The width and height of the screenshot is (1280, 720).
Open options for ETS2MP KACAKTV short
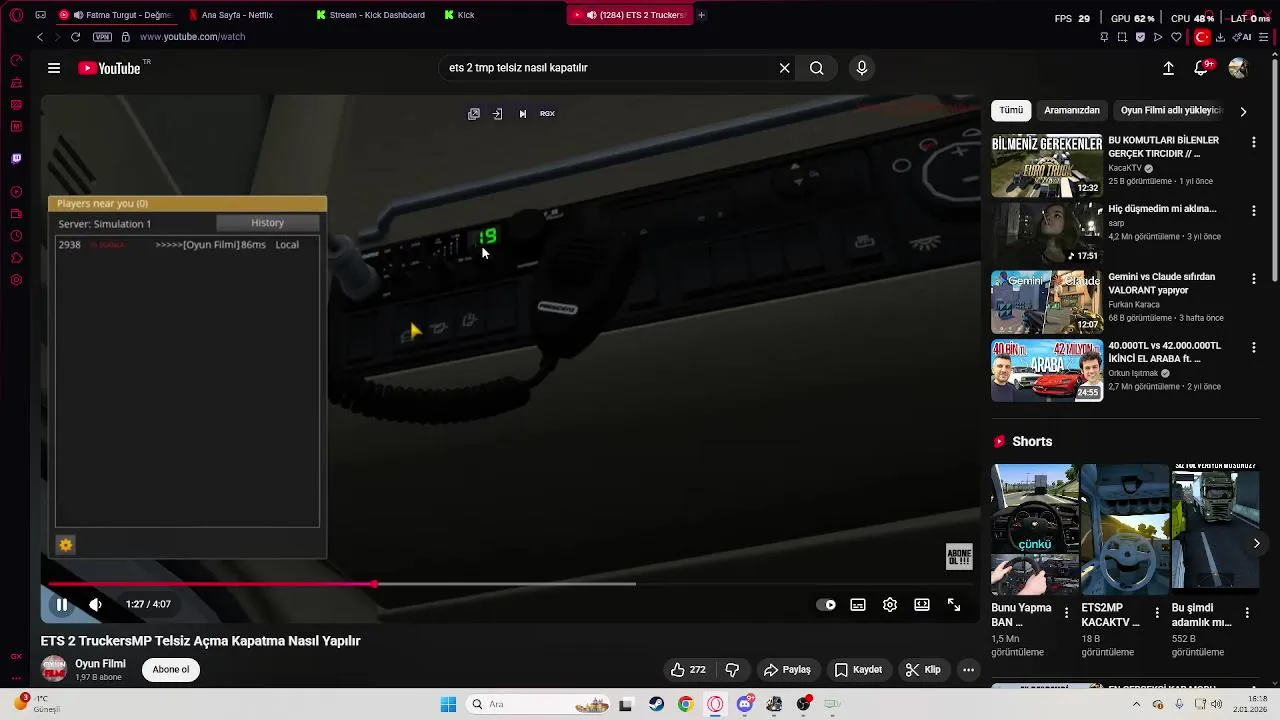1157,612
